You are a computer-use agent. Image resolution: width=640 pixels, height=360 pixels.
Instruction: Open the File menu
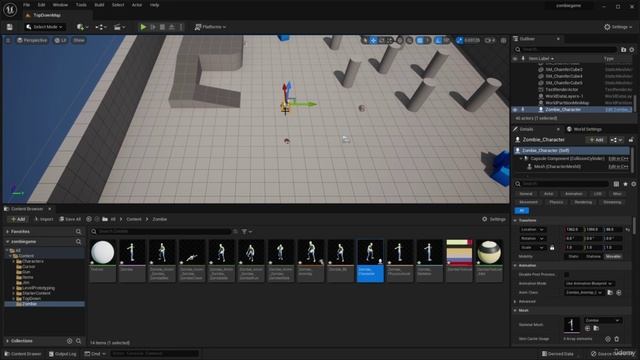(27, 5)
